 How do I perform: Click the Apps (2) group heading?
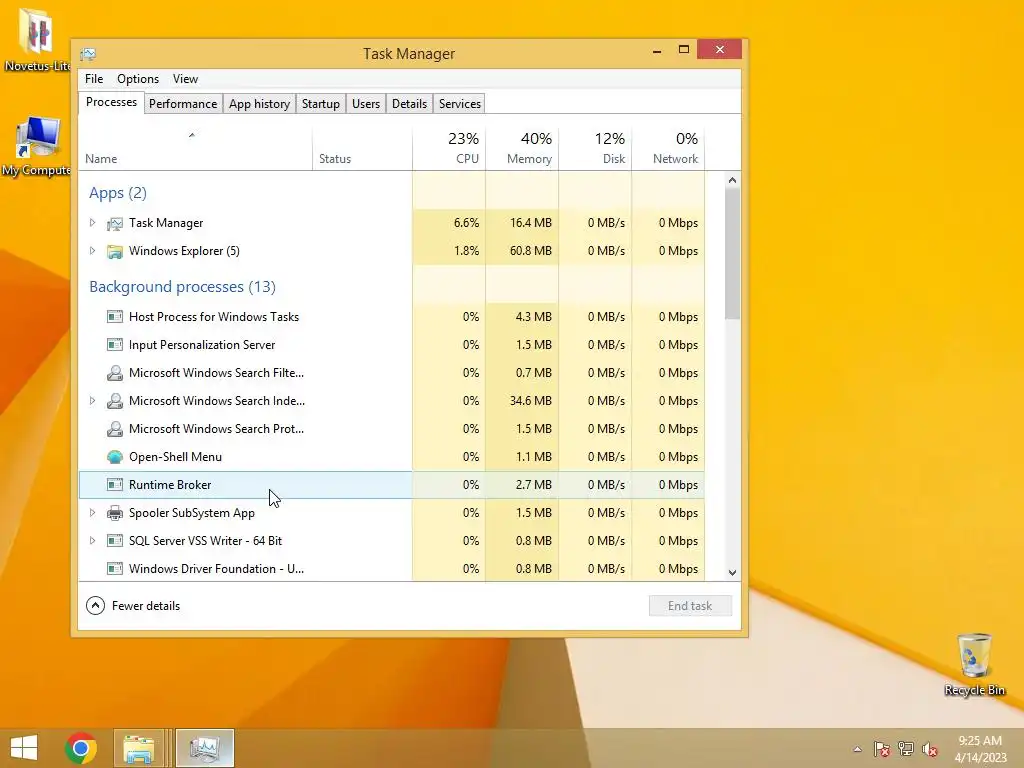(118, 193)
